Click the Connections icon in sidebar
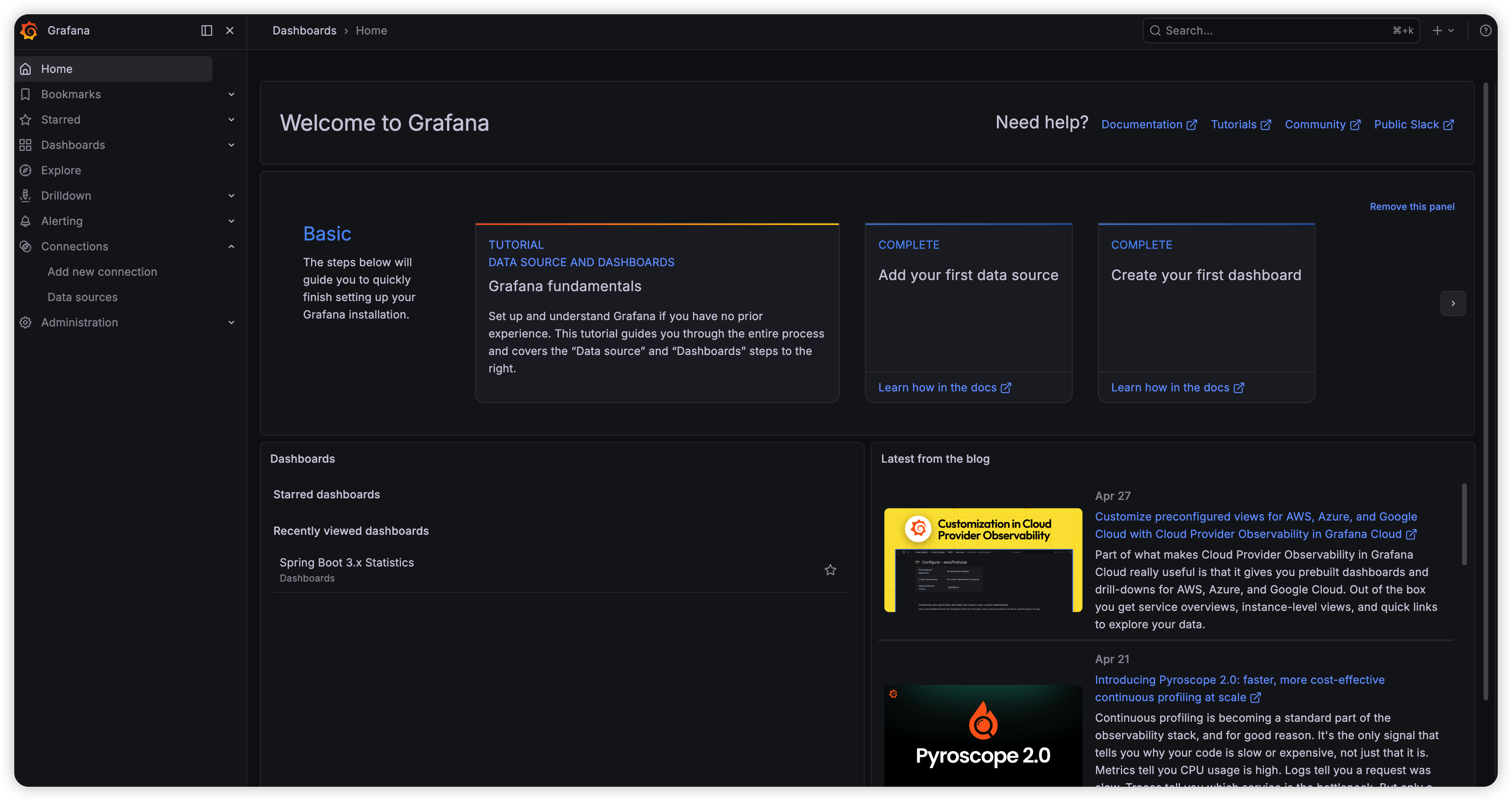 pos(25,246)
